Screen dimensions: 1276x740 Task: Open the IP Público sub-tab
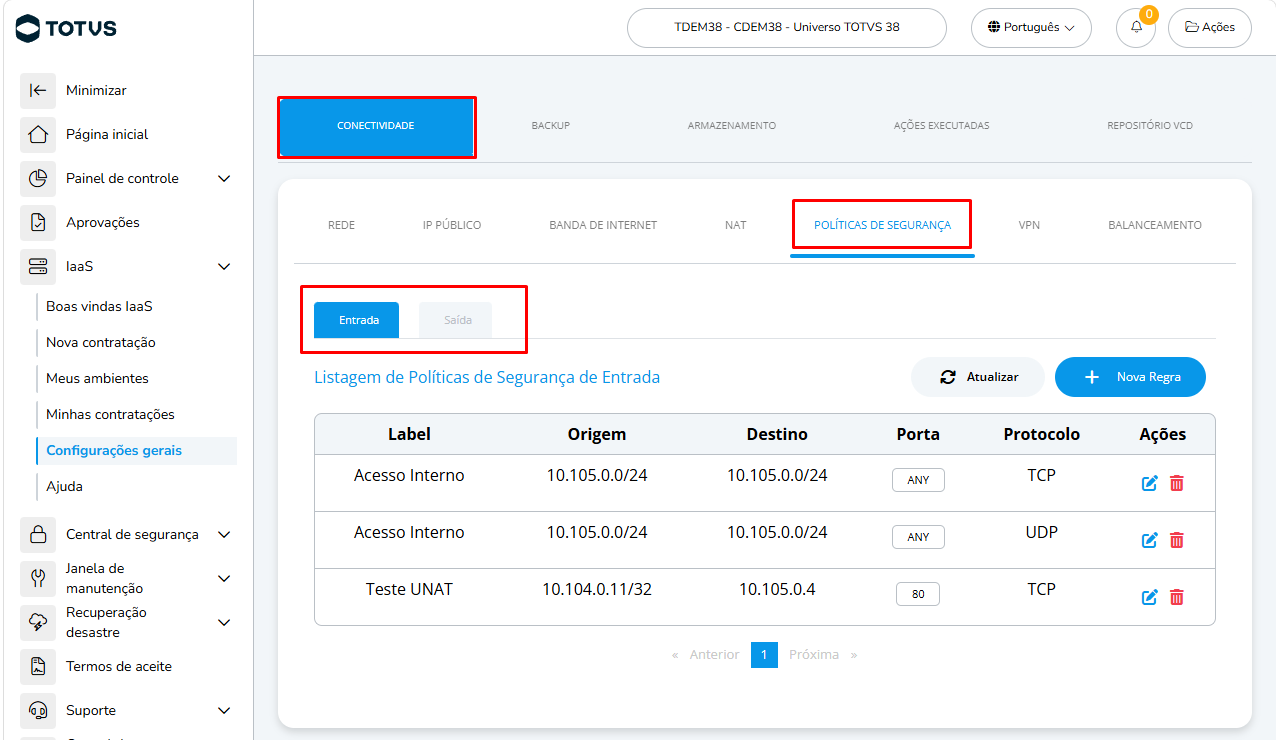point(452,225)
